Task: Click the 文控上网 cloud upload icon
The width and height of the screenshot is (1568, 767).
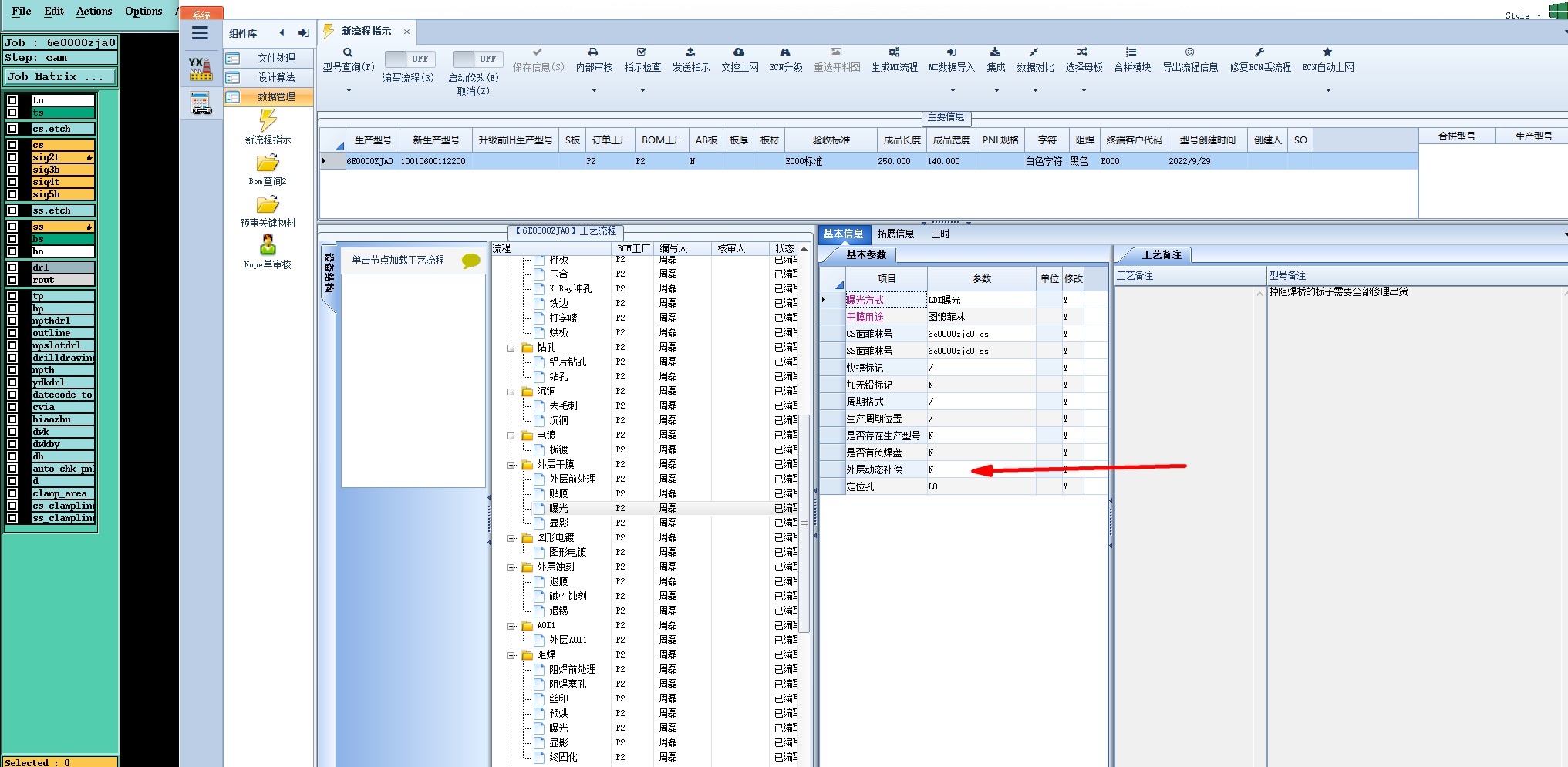Action: pyautogui.click(x=739, y=52)
